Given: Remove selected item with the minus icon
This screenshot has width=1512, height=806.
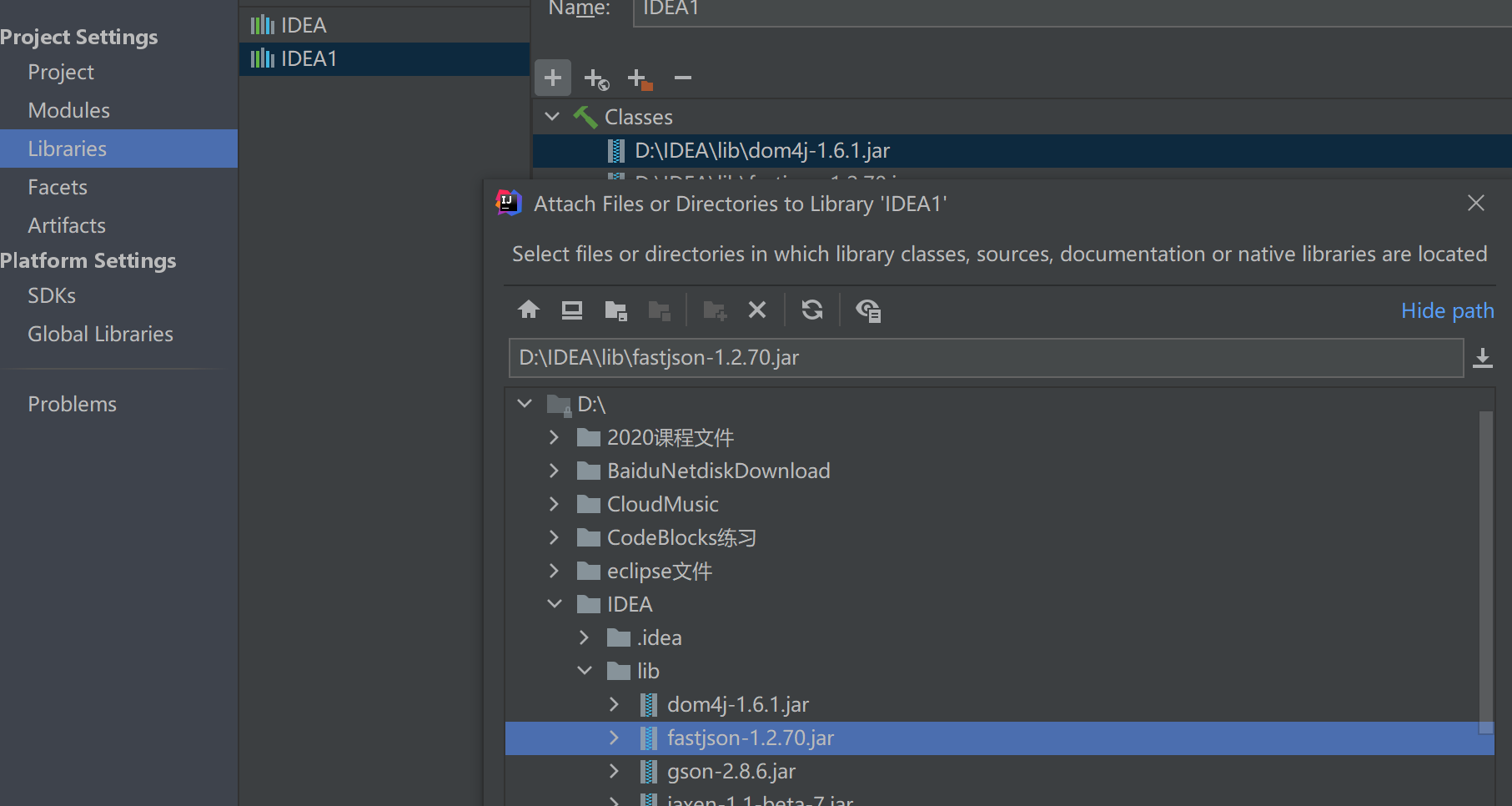Looking at the screenshot, I should (682, 78).
